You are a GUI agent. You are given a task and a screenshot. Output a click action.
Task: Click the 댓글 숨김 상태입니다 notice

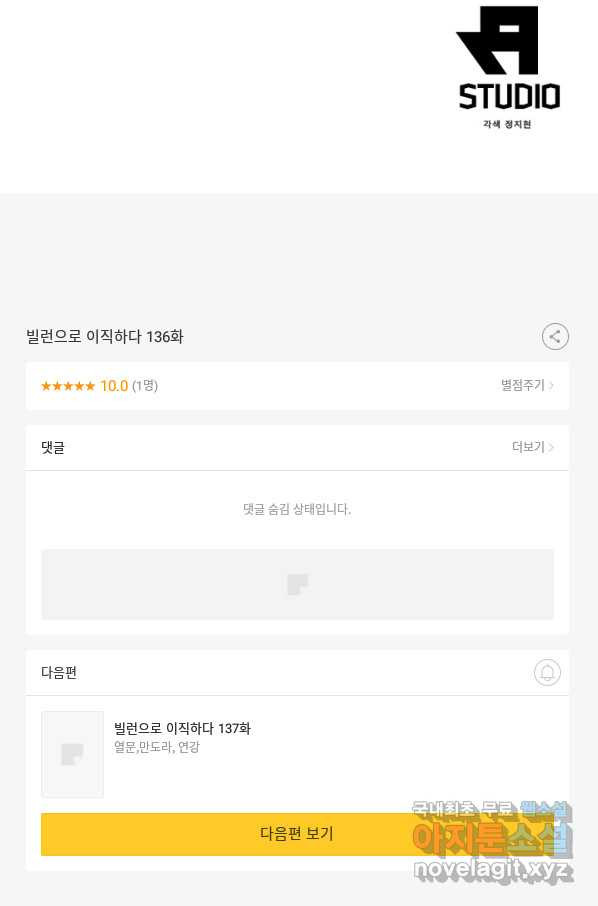point(297,509)
